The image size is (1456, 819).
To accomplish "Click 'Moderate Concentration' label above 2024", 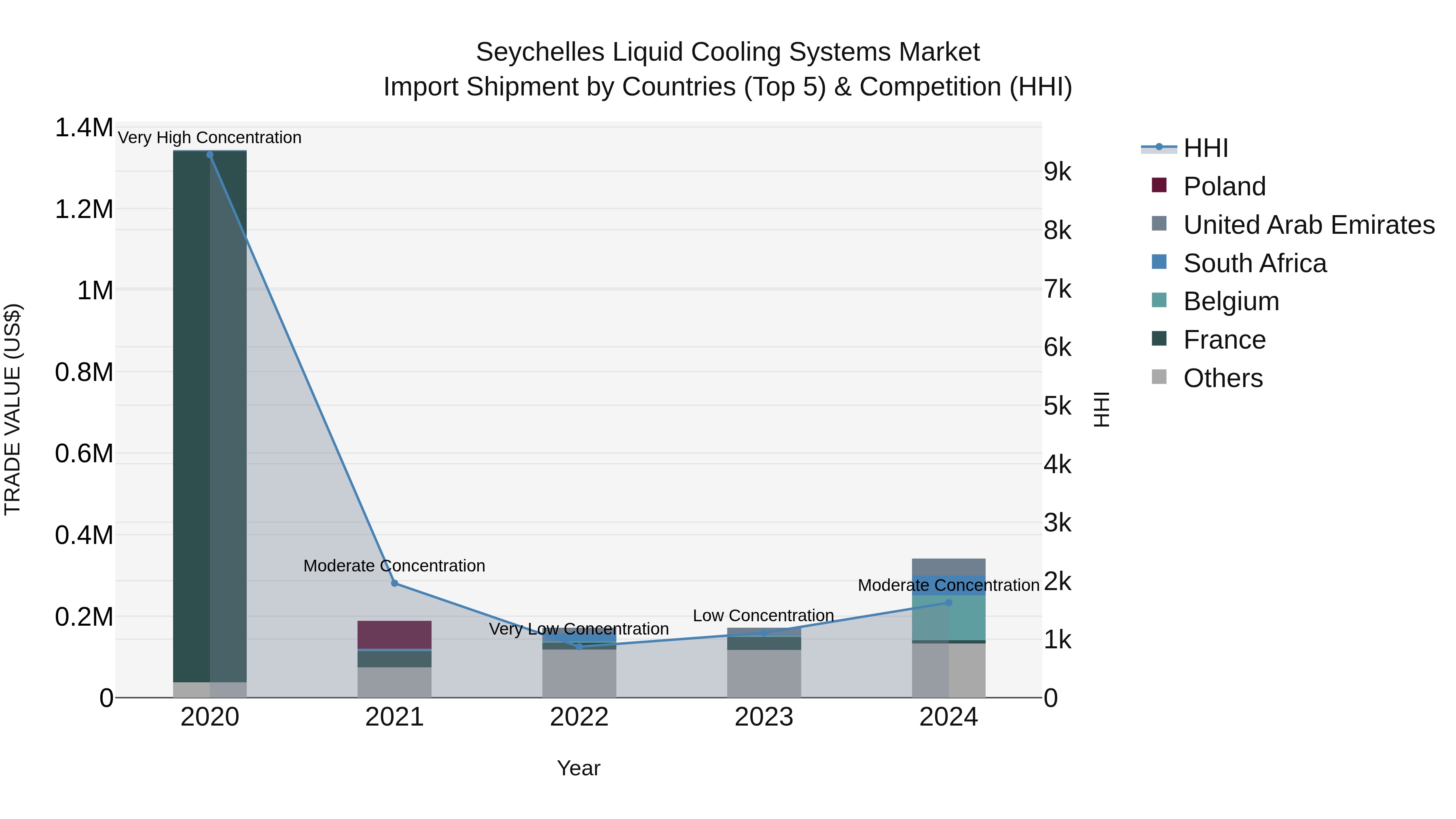I will [x=948, y=585].
